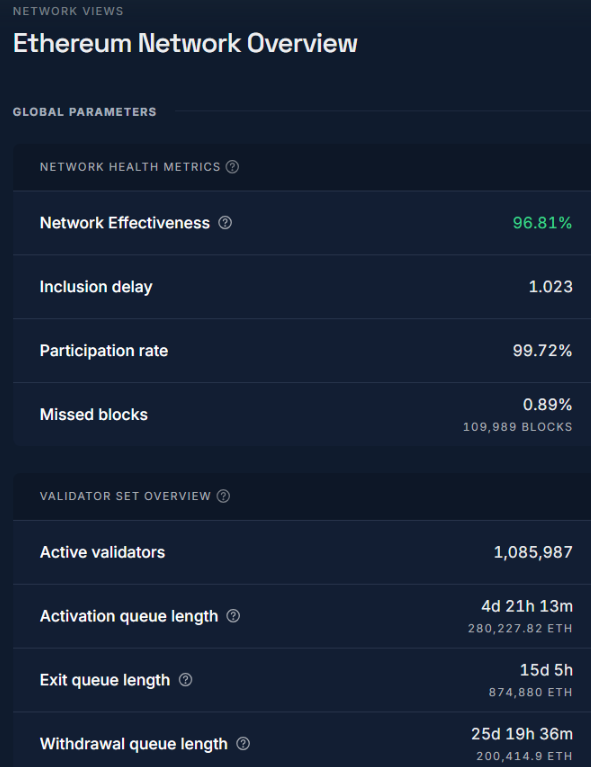The height and width of the screenshot is (767, 591).
Task: Select the 874,880 ETH amount
Action: tap(530, 693)
